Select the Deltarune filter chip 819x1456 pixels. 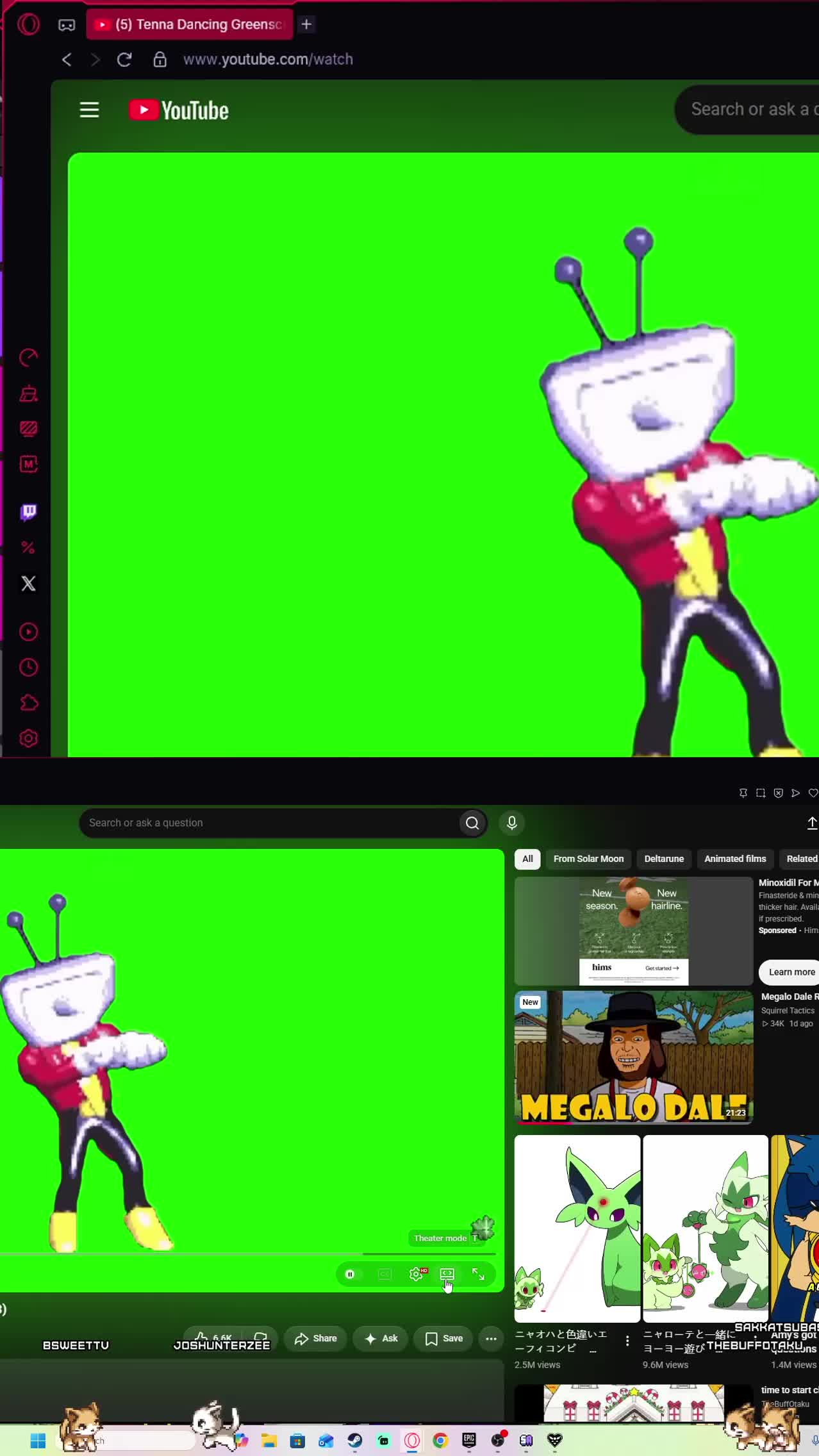pos(664,859)
